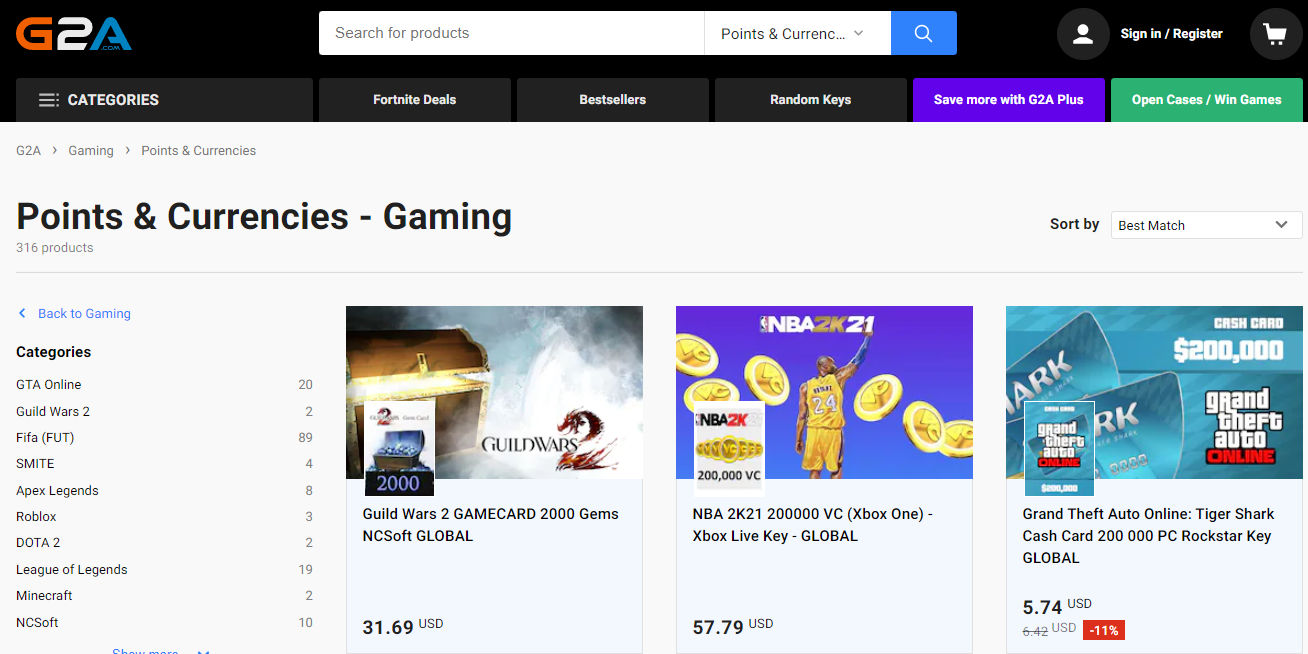Click the Back to Gaming arrow icon
Image resolution: width=1308 pixels, height=654 pixels.
(x=22, y=314)
